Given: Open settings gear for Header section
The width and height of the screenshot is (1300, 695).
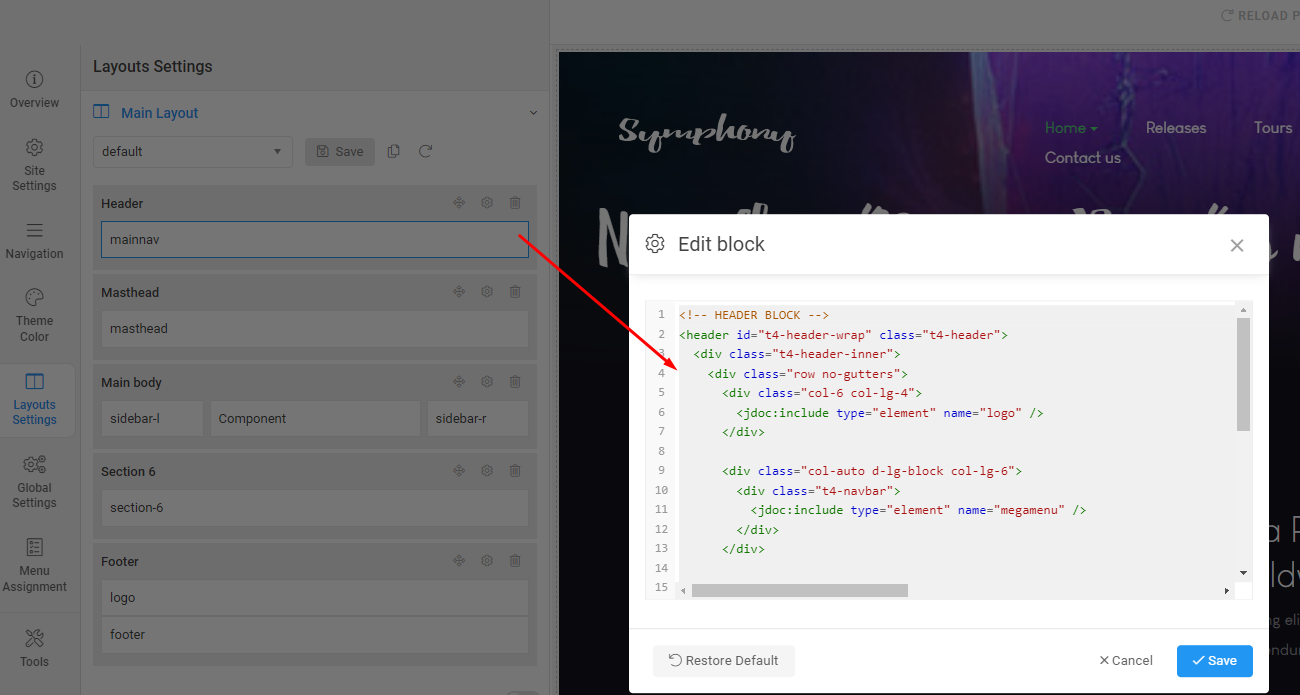Looking at the screenshot, I should click(x=487, y=203).
